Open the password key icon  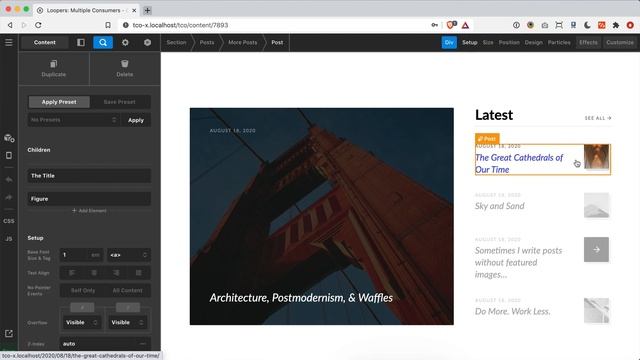(x=435, y=25)
